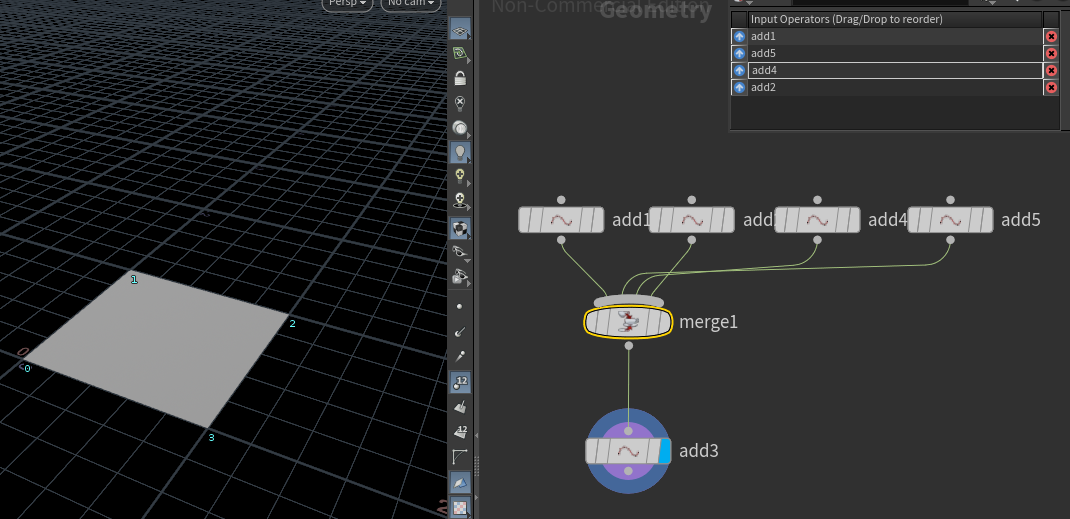Select the high quality lighting bulb icon
This screenshot has width=1070, height=519.
(460, 177)
